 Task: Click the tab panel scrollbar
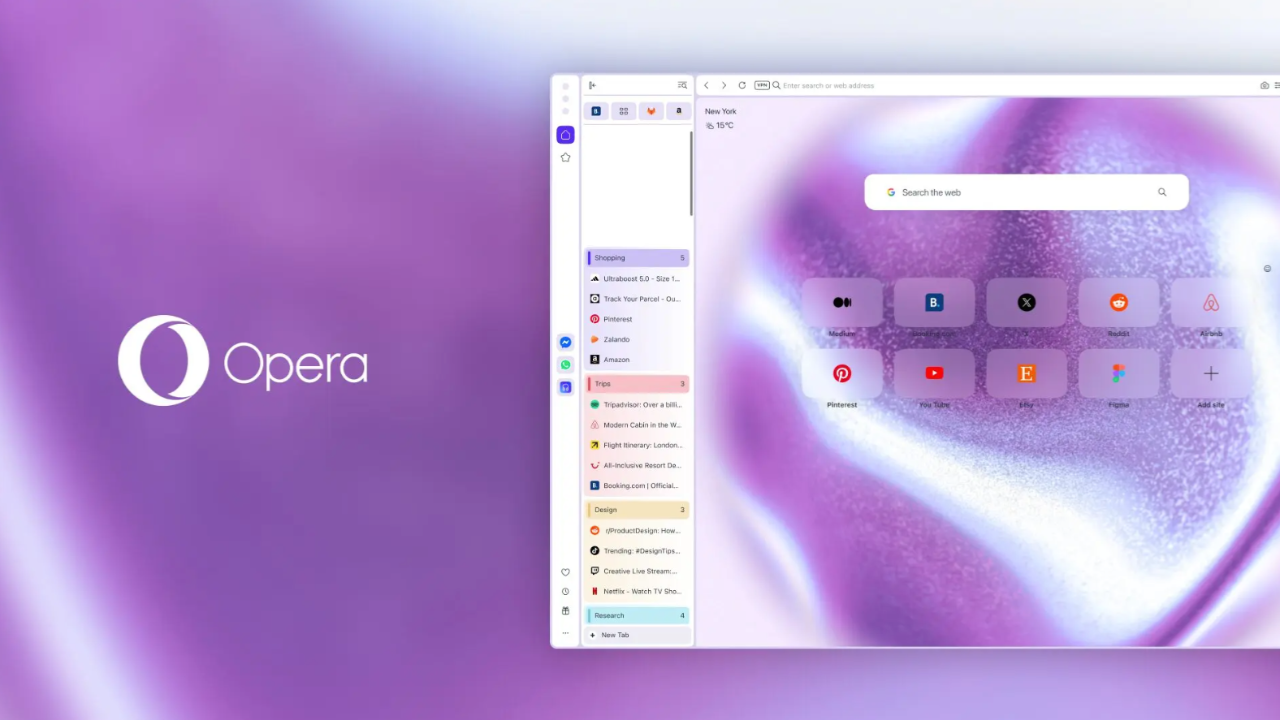point(691,173)
